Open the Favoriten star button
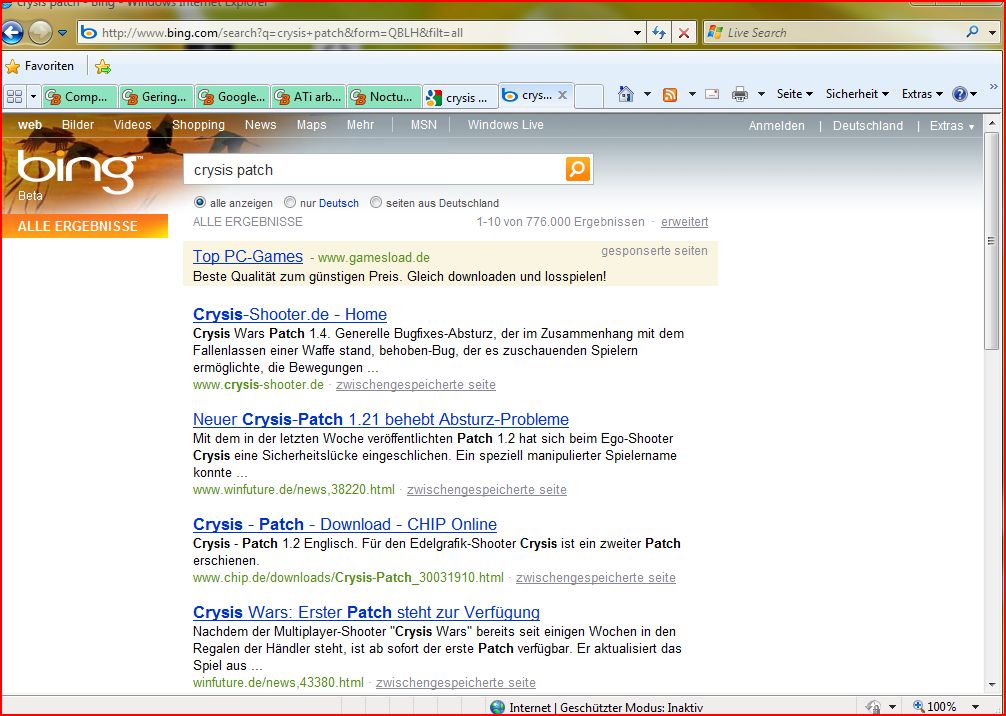Image resolution: width=1006 pixels, height=716 pixels. point(40,66)
